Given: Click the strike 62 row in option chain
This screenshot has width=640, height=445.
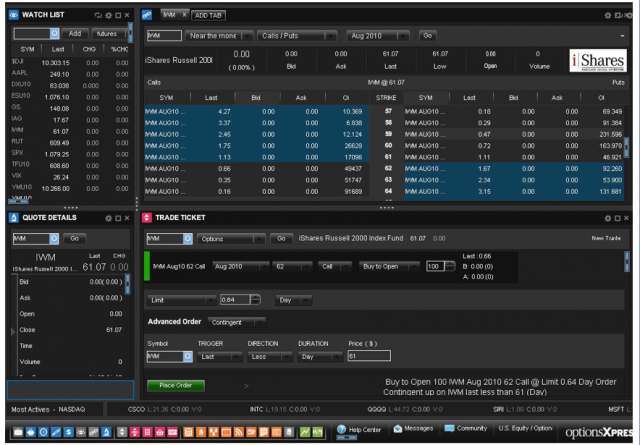Looking at the screenshot, I should pyautogui.click(x=384, y=169).
